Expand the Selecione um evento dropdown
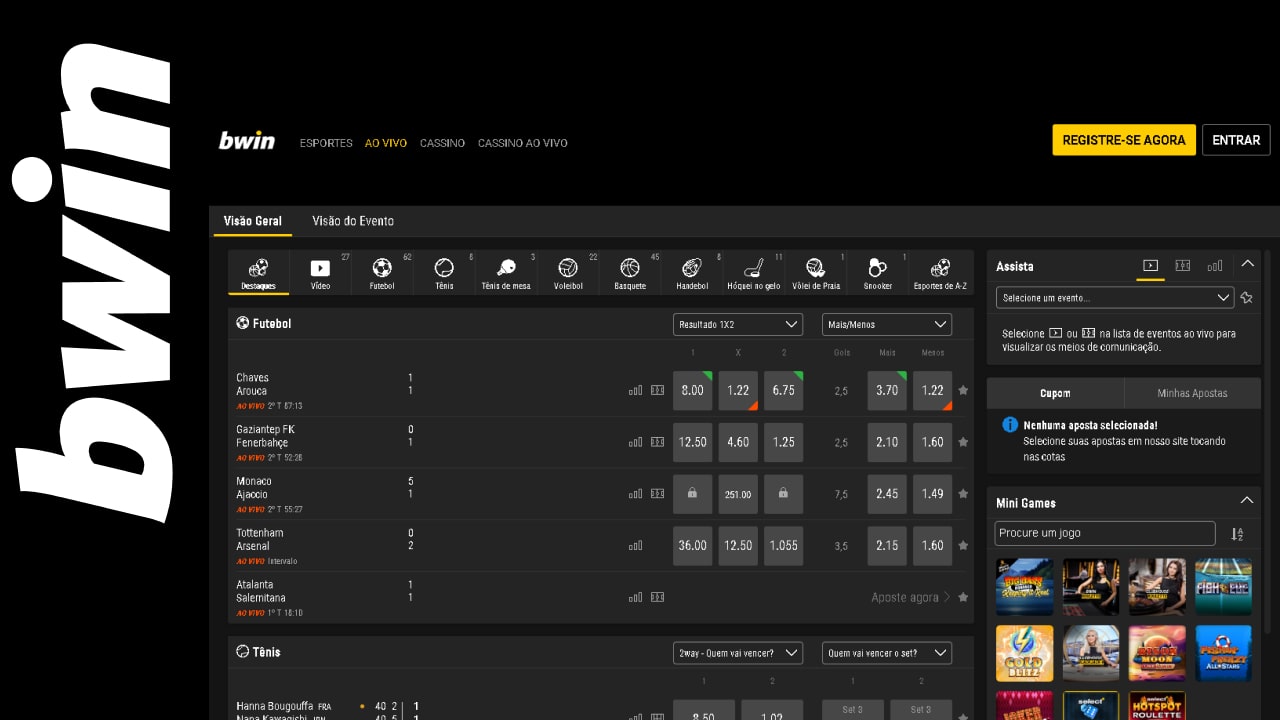 tap(1115, 298)
